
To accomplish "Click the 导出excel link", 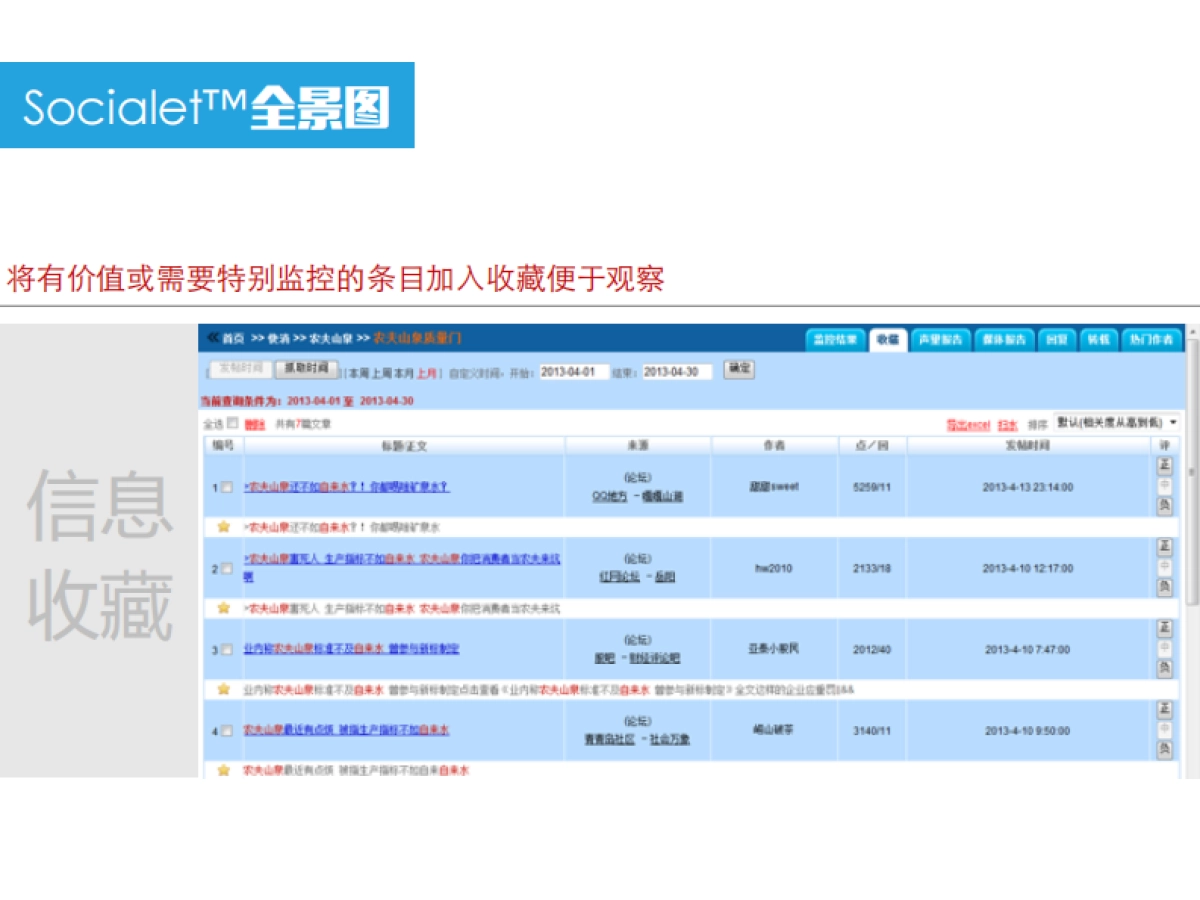I will point(967,425).
